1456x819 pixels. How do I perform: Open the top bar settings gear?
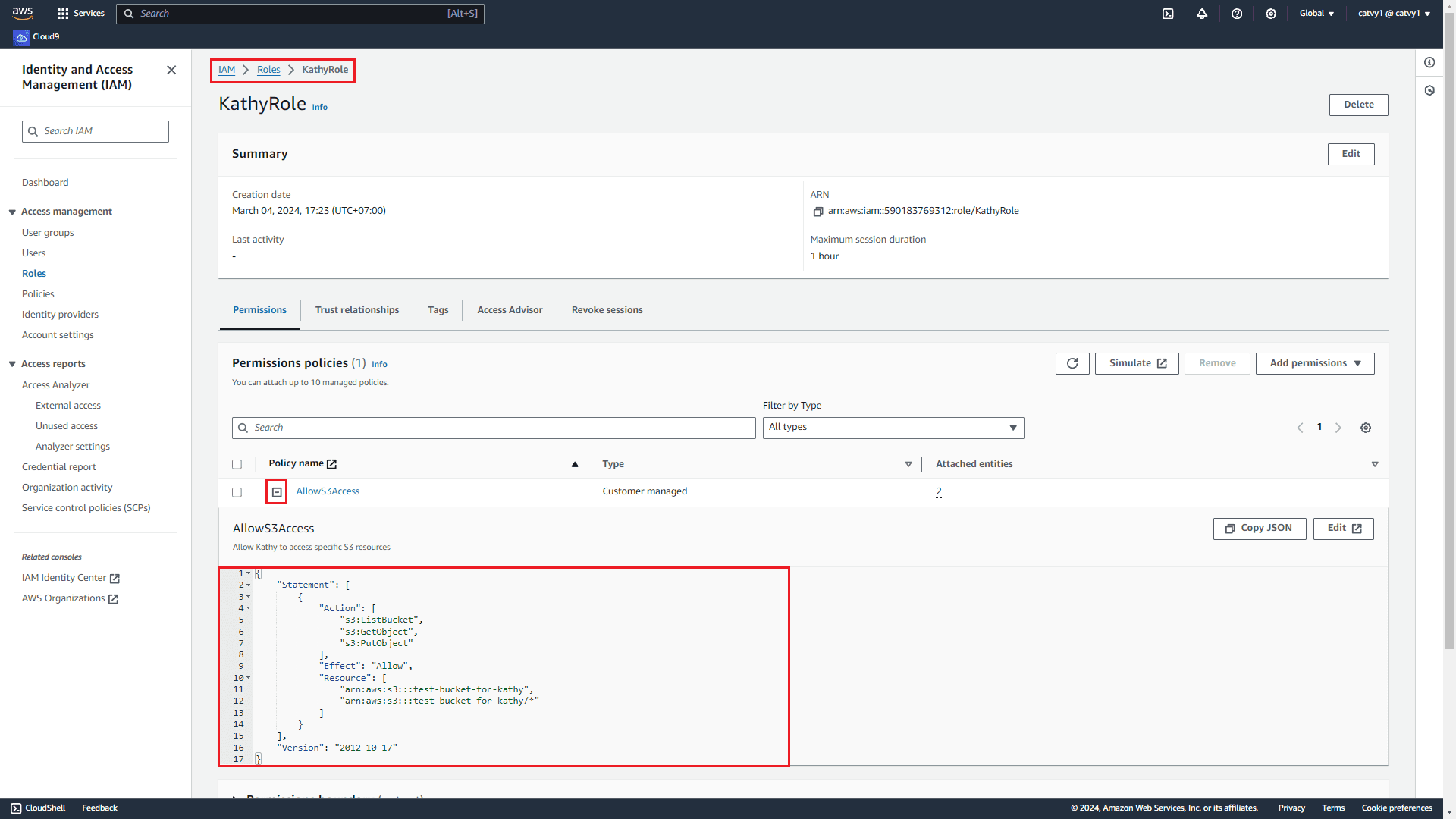pos(1271,14)
